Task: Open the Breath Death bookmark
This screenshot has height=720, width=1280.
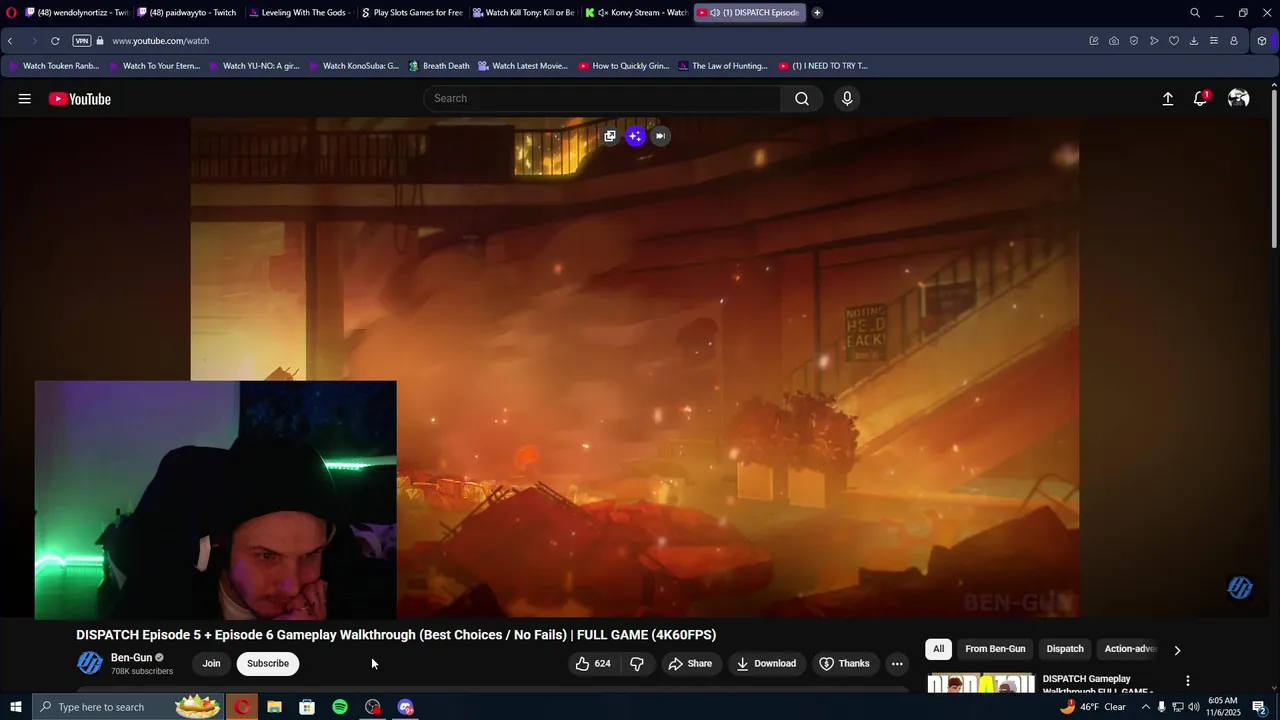Action: tap(438, 66)
